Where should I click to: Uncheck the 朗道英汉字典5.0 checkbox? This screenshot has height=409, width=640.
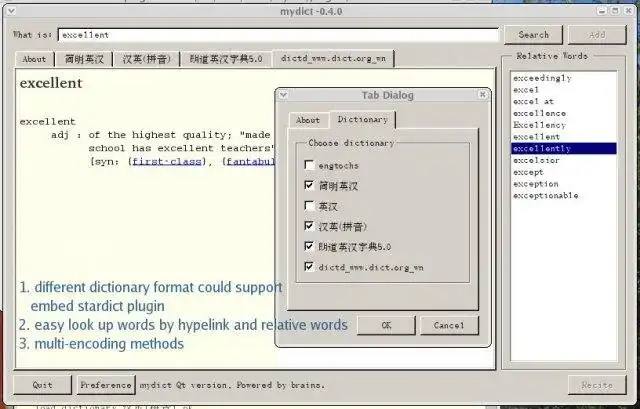tap(309, 246)
